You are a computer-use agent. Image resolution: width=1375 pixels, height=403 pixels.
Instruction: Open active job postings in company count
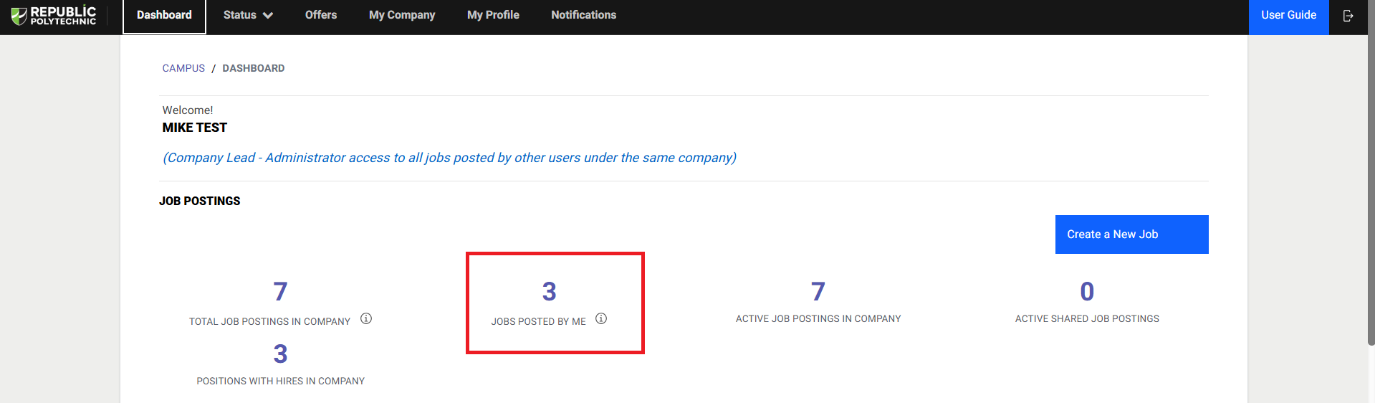tap(818, 292)
